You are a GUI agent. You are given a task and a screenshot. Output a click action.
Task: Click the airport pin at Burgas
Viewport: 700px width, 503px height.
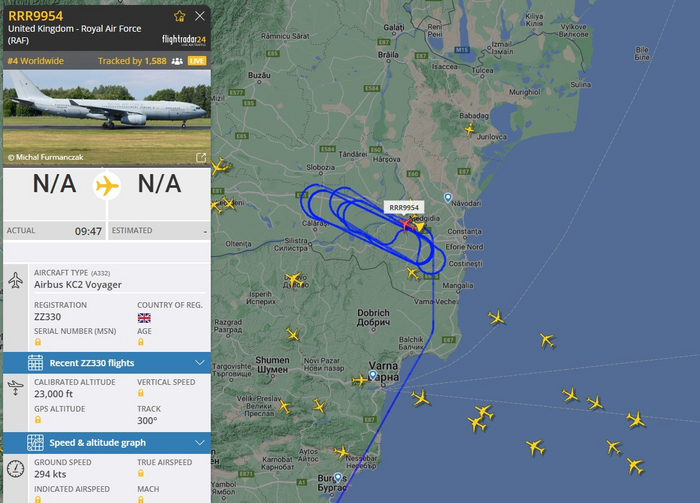(x=338, y=478)
